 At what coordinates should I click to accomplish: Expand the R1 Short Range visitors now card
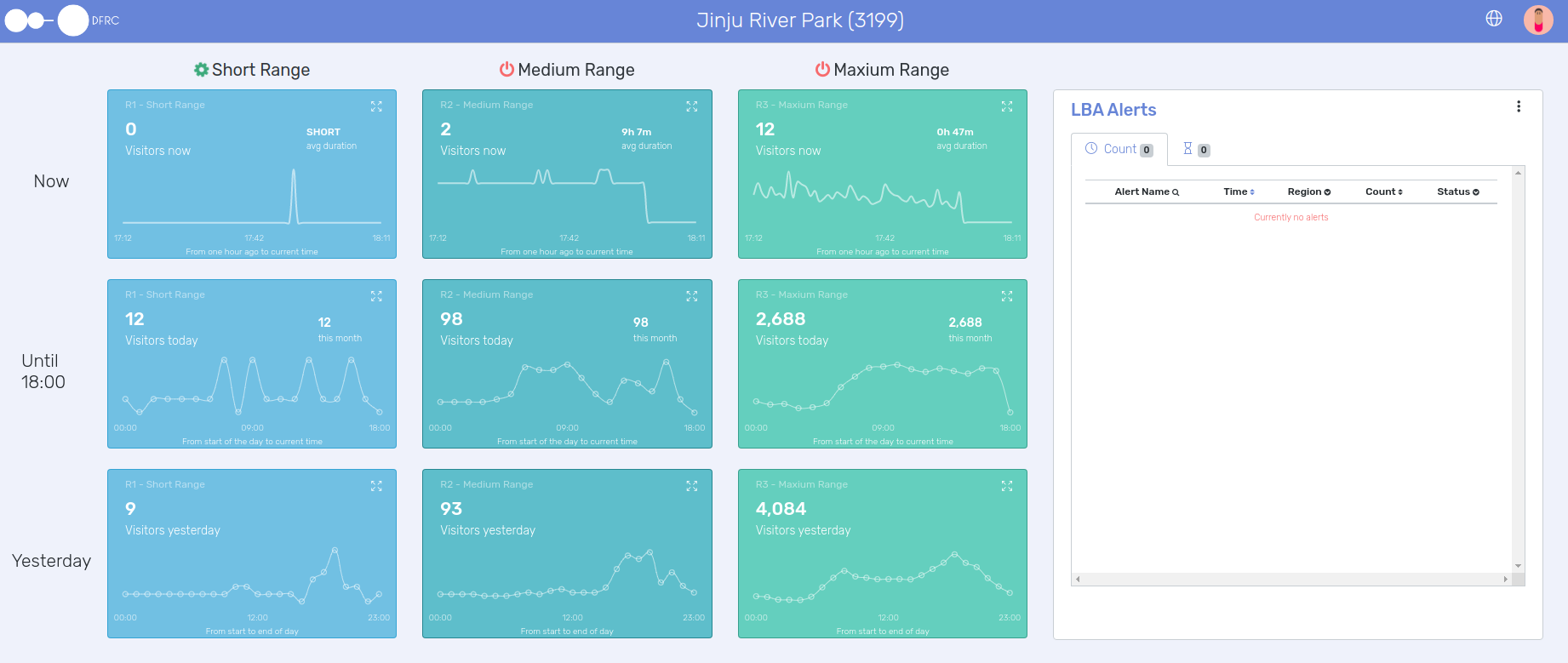pos(376,106)
